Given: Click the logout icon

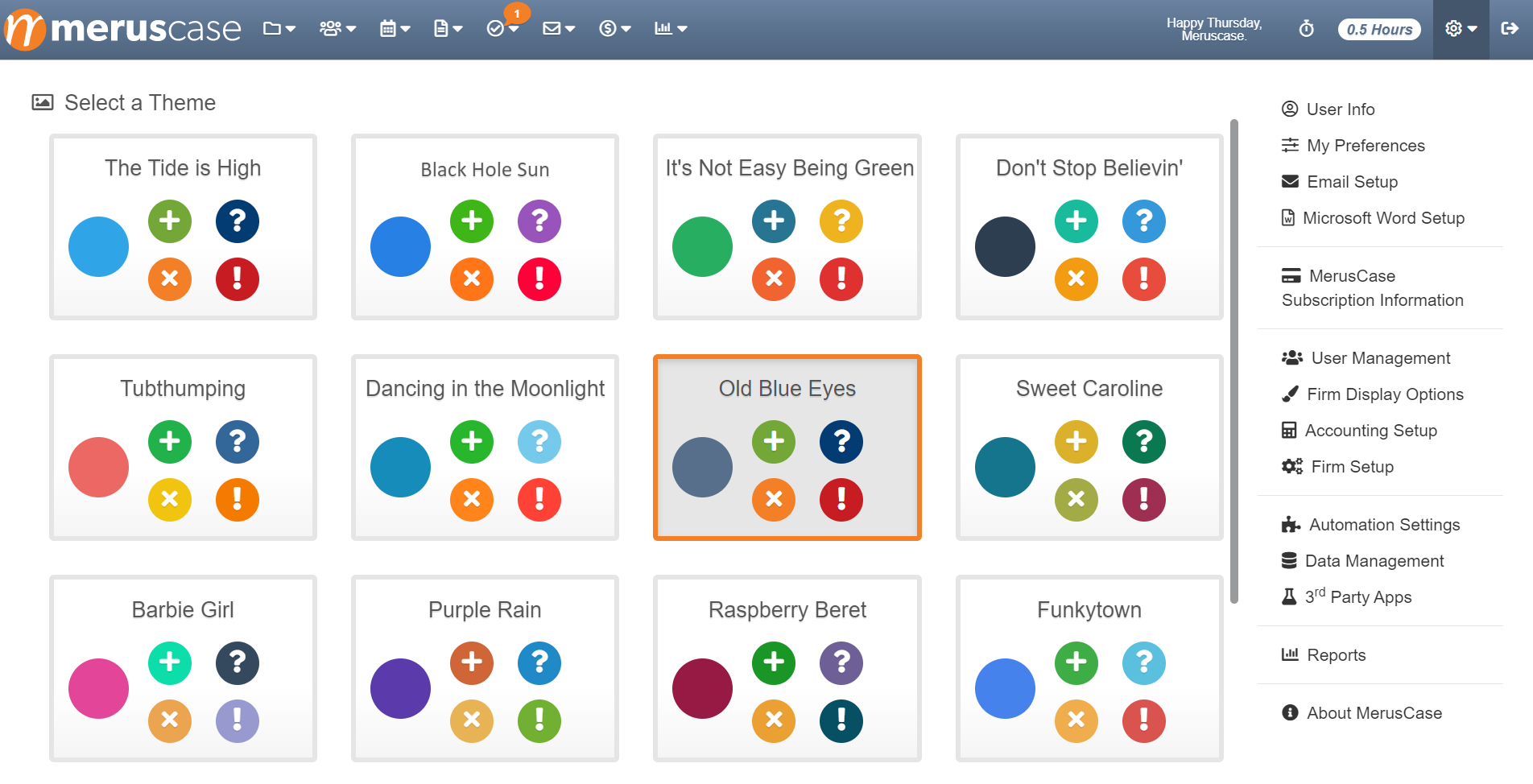Looking at the screenshot, I should (1510, 29).
